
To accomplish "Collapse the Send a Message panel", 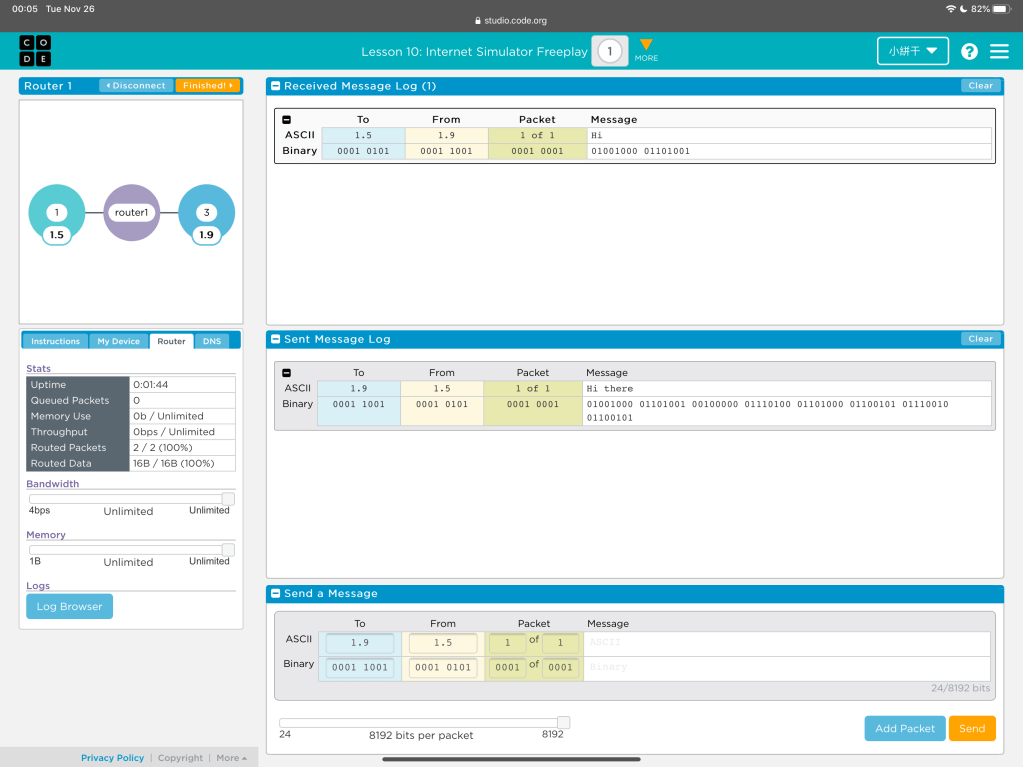I will (x=276, y=593).
